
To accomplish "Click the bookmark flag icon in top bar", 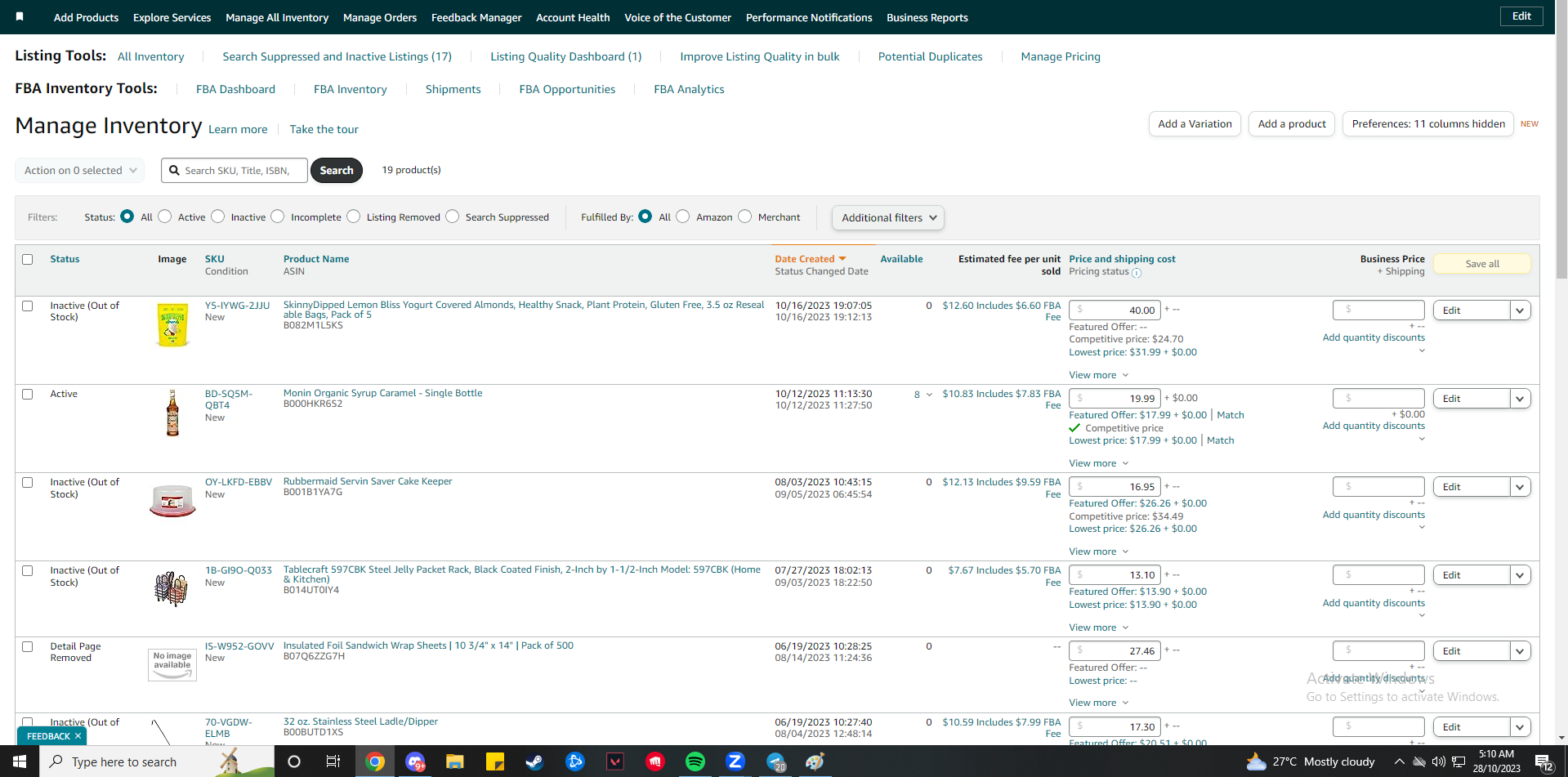I will (20, 16).
